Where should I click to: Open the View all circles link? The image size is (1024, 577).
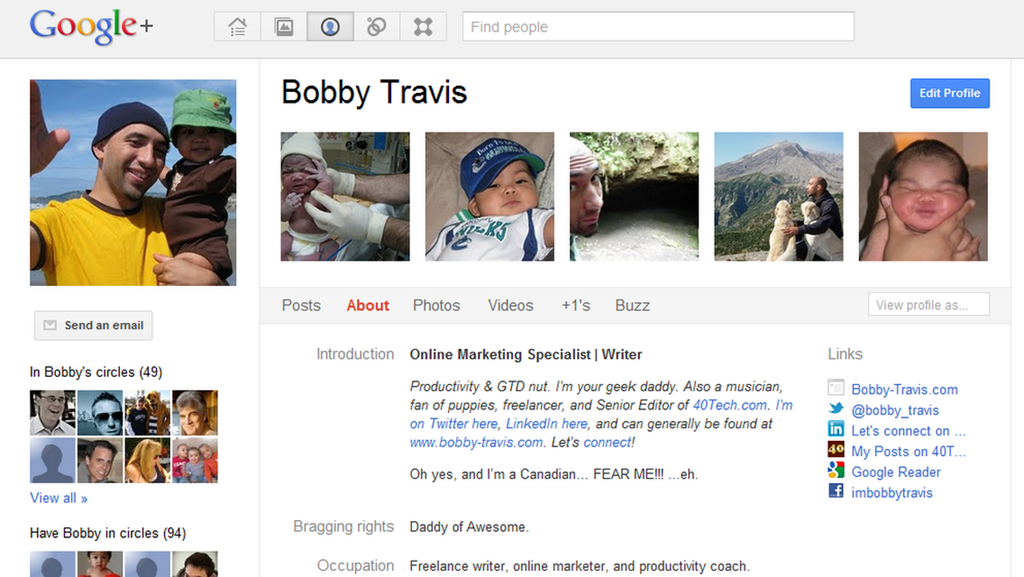pos(58,498)
